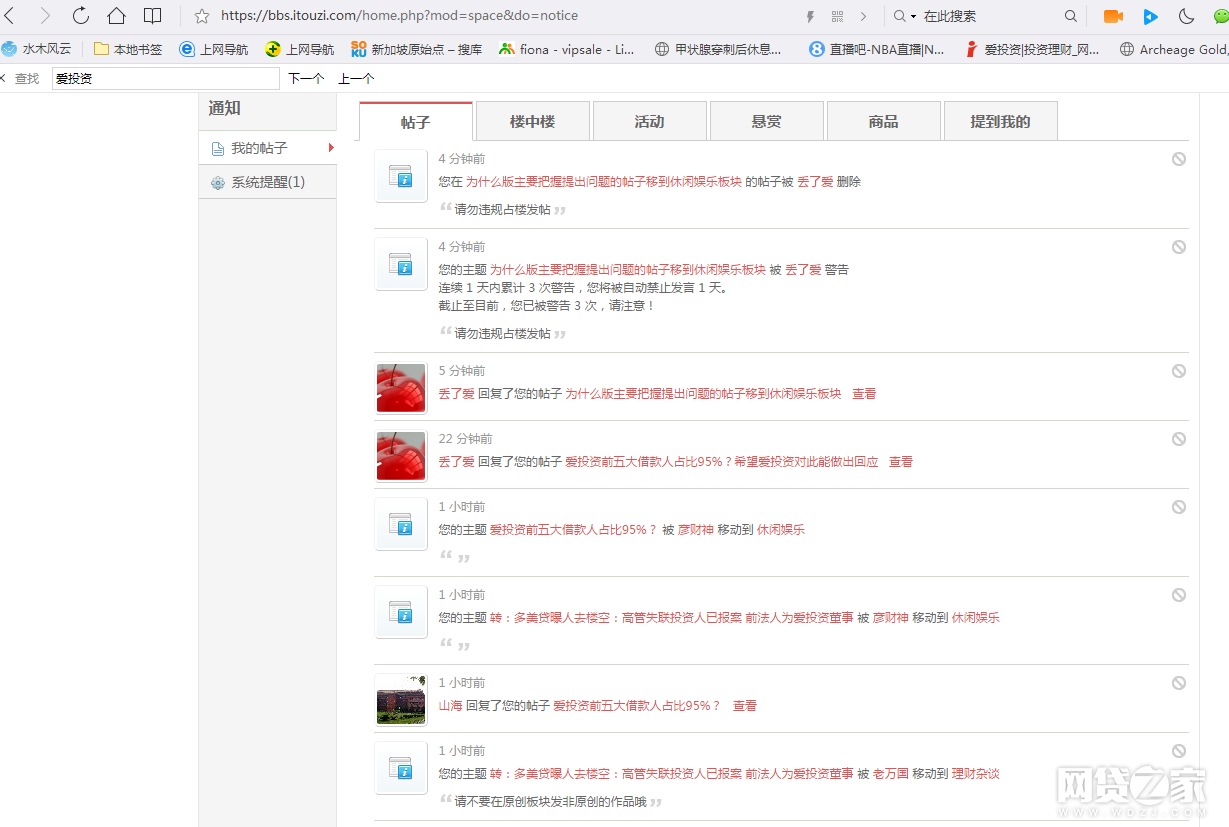Open the search engine dropdown arrow
The width and height of the screenshot is (1229, 827).
click(913, 17)
